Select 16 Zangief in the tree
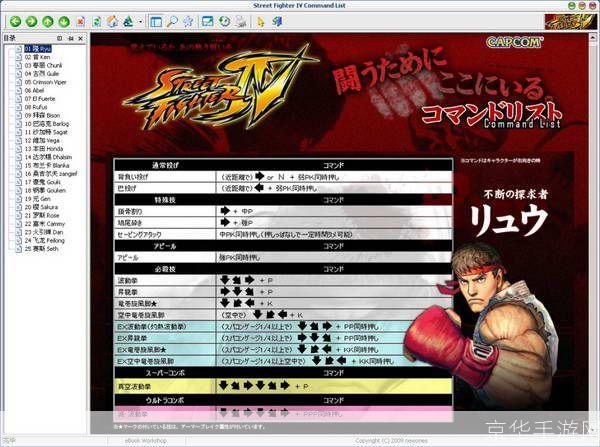This screenshot has height=447, width=600. (51, 174)
